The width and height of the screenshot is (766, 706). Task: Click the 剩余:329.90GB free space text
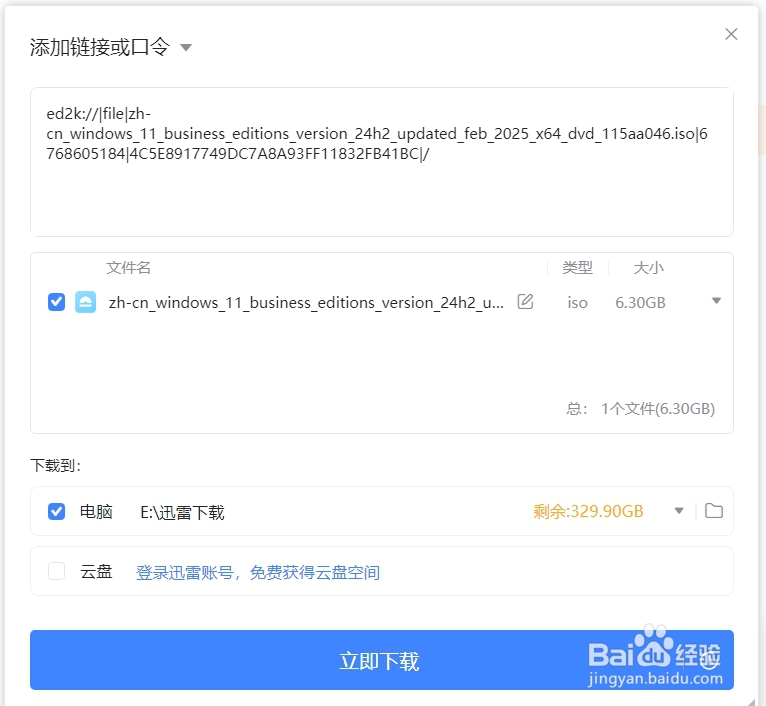coord(588,512)
